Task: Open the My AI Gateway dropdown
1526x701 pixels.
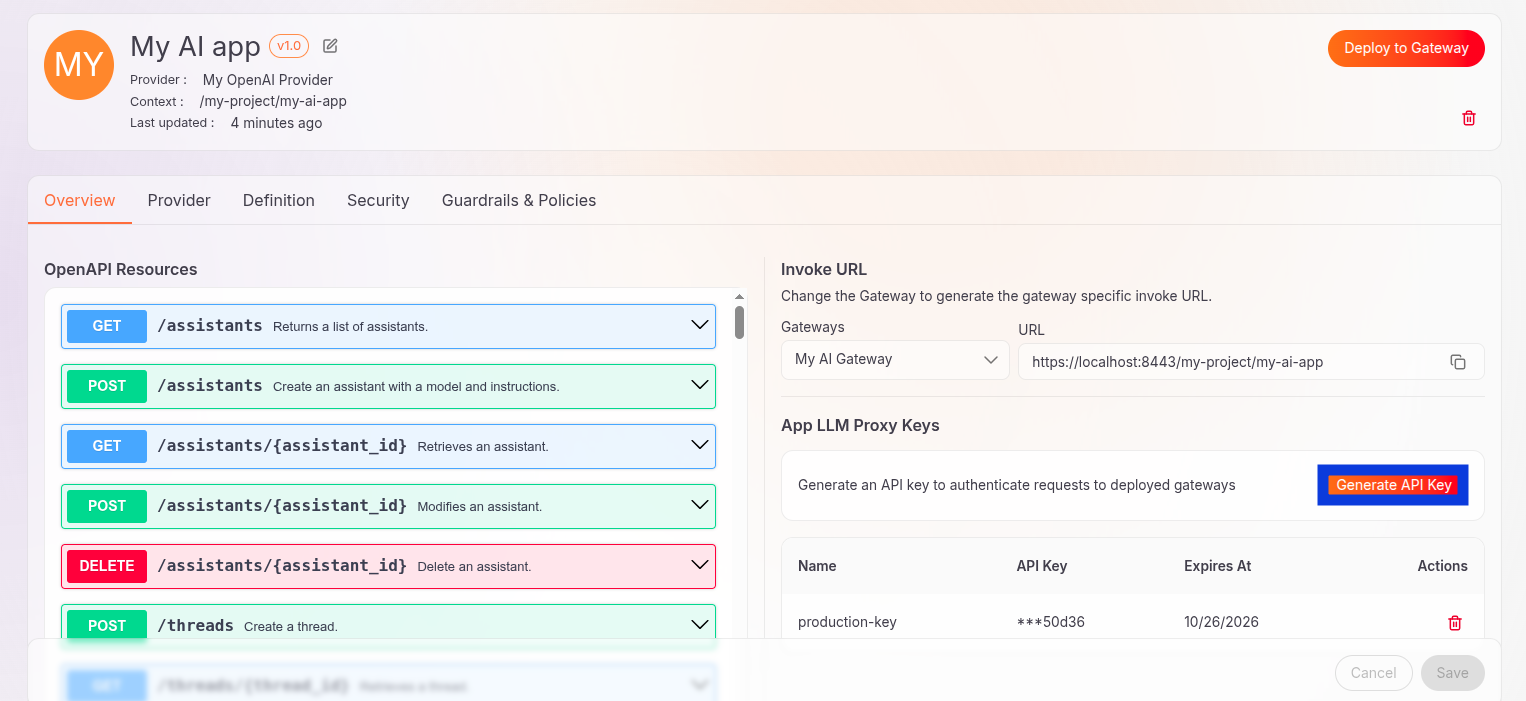Action: [895, 360]
